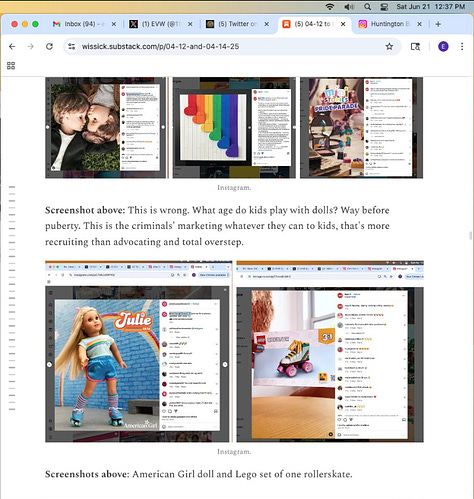Click the Instagram caption under the top images
This screenshot has width=474, height=499.
(234, 188)
